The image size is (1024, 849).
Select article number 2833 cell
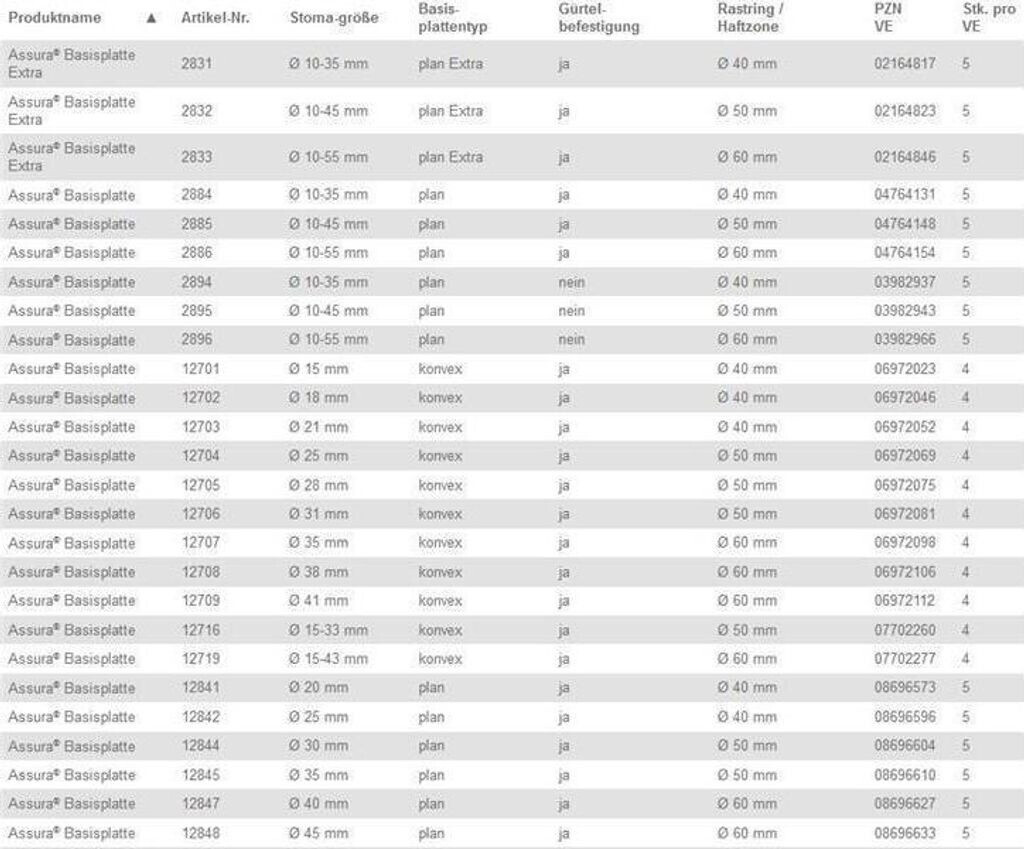point(197,157)
